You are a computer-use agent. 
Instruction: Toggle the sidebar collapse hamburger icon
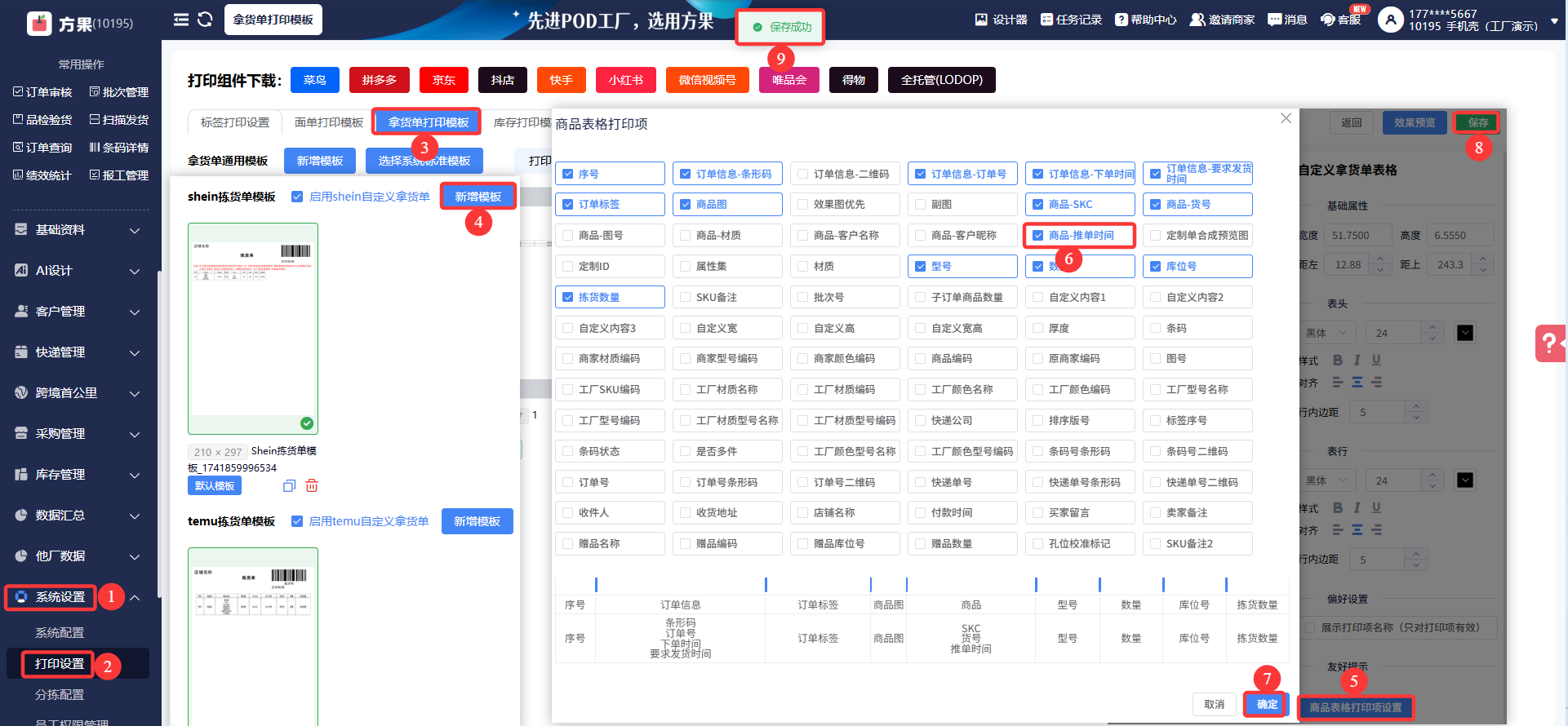pos(181,20)
